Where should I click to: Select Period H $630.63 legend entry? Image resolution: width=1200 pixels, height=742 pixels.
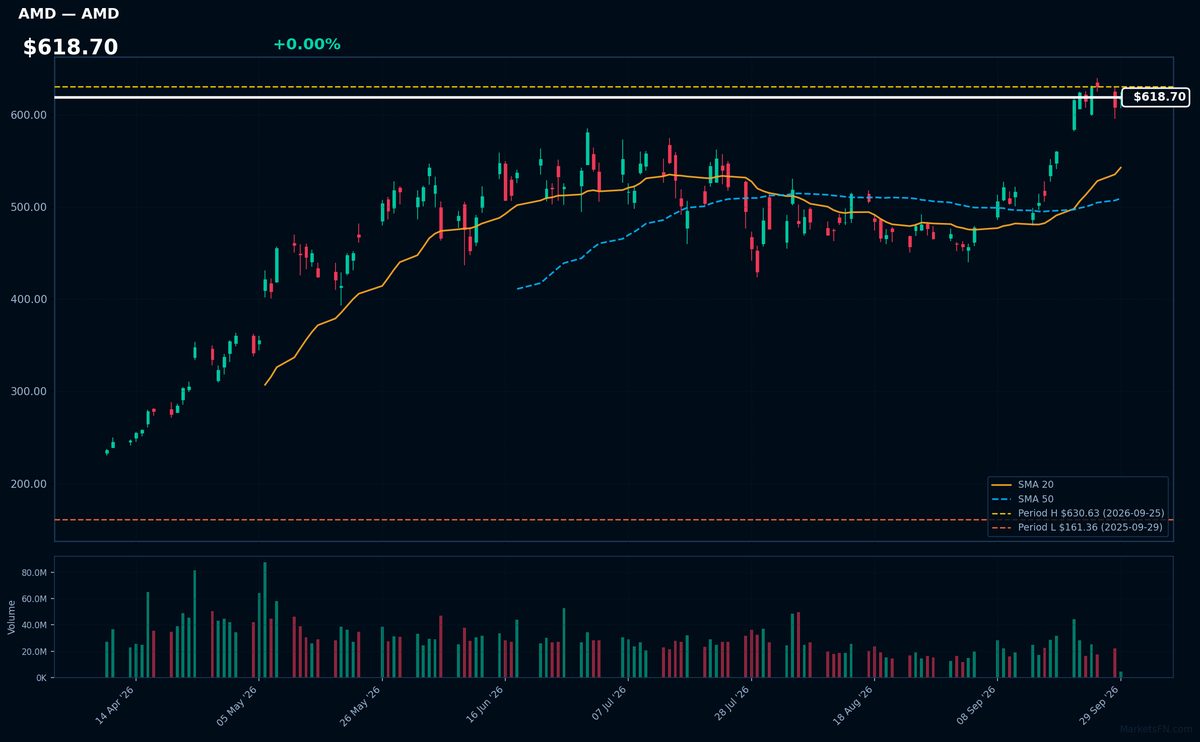(1078, 513)
